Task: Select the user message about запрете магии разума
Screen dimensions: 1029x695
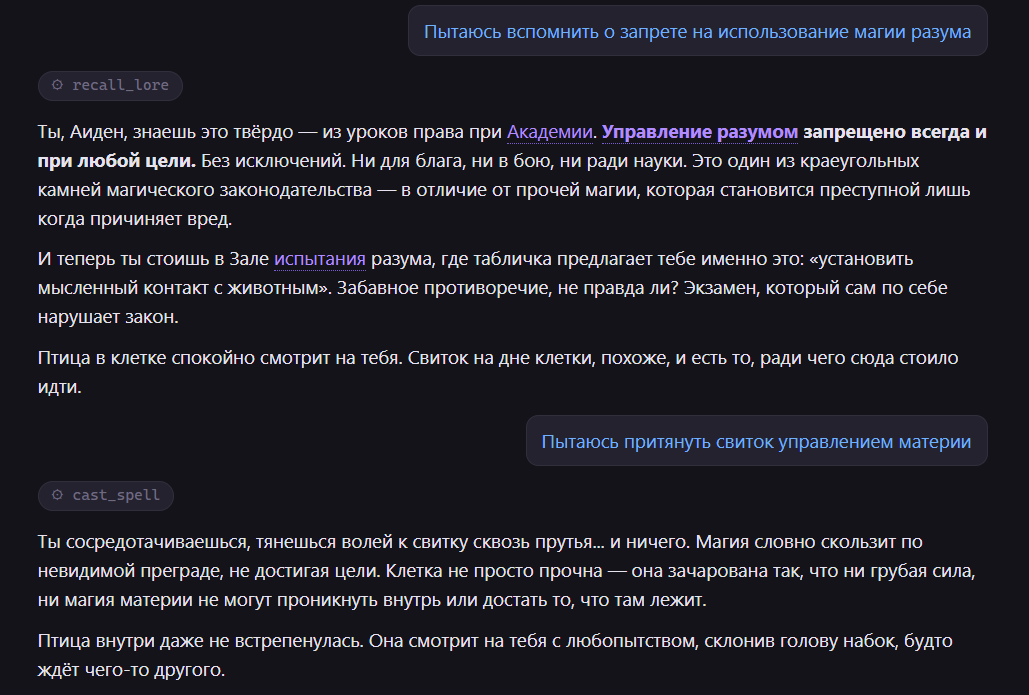Action: (x=698, y=31)
